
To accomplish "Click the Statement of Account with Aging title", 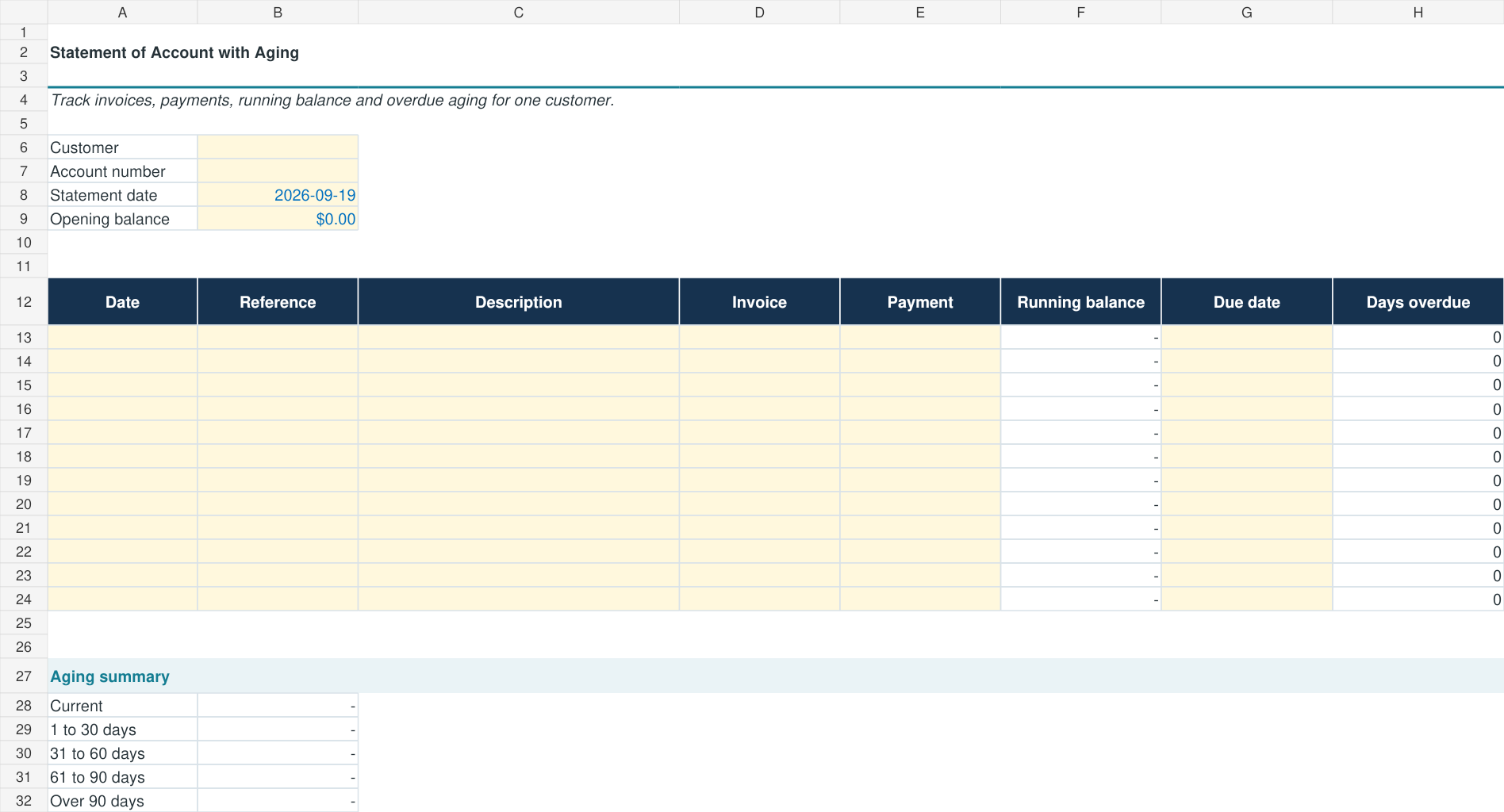I will click(175, 52).
